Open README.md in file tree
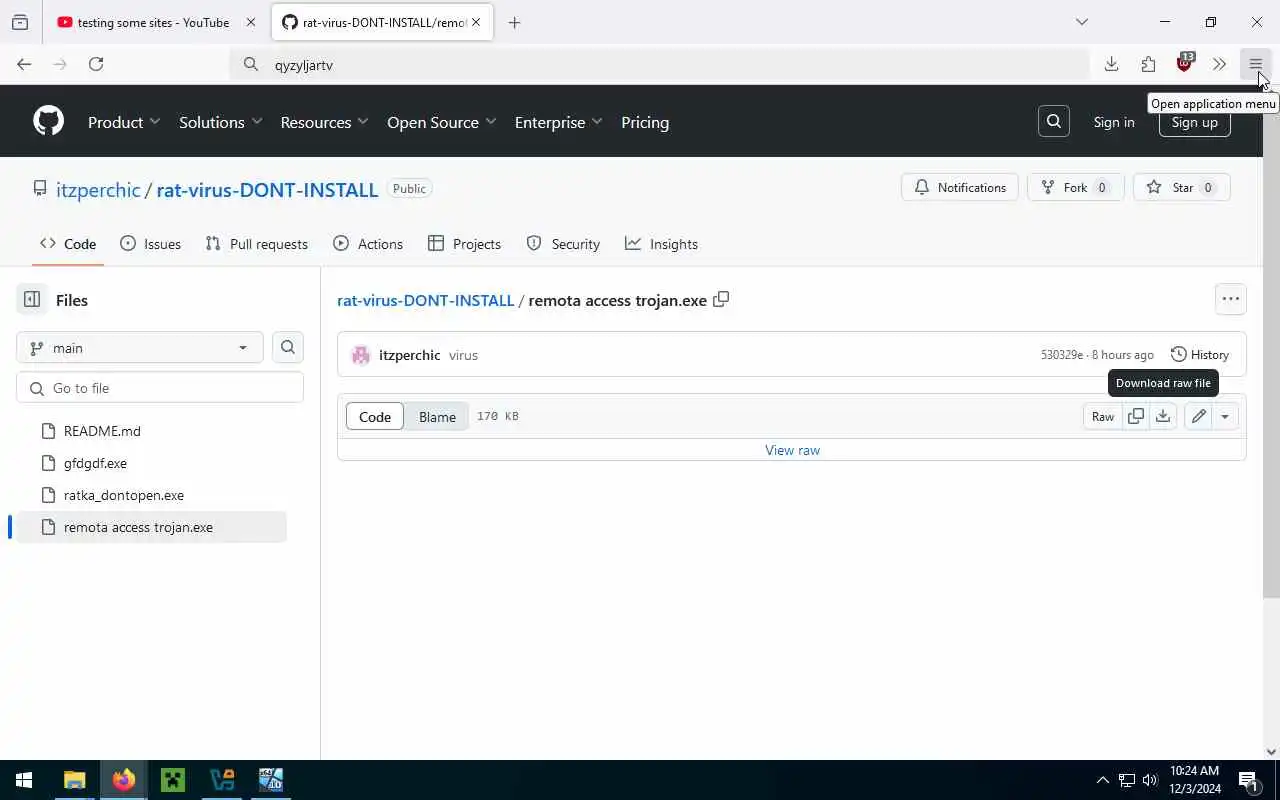This screenshot has height=800, width=1280. (102, 431)
